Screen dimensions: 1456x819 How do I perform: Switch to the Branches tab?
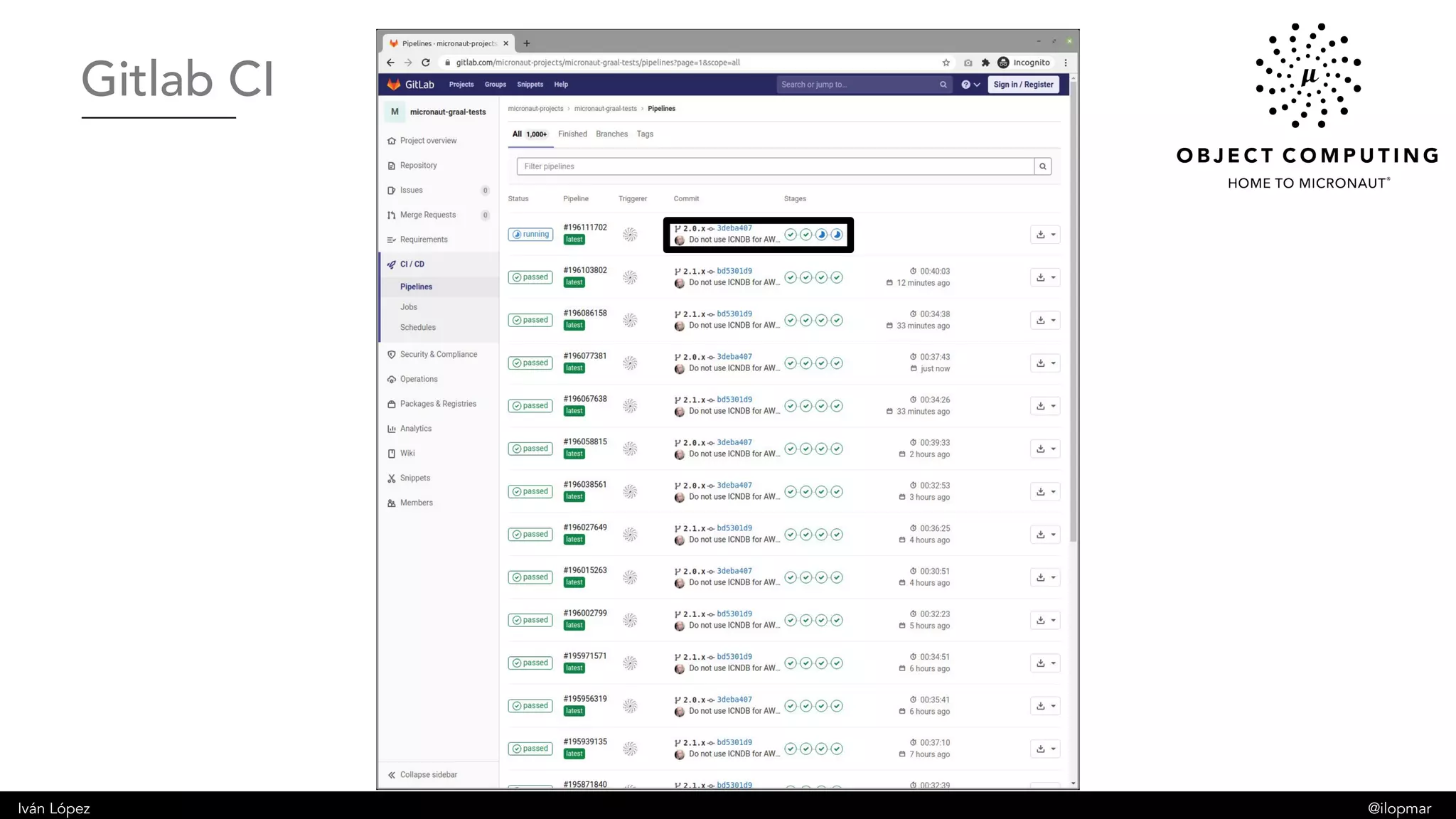pos(611,134)
